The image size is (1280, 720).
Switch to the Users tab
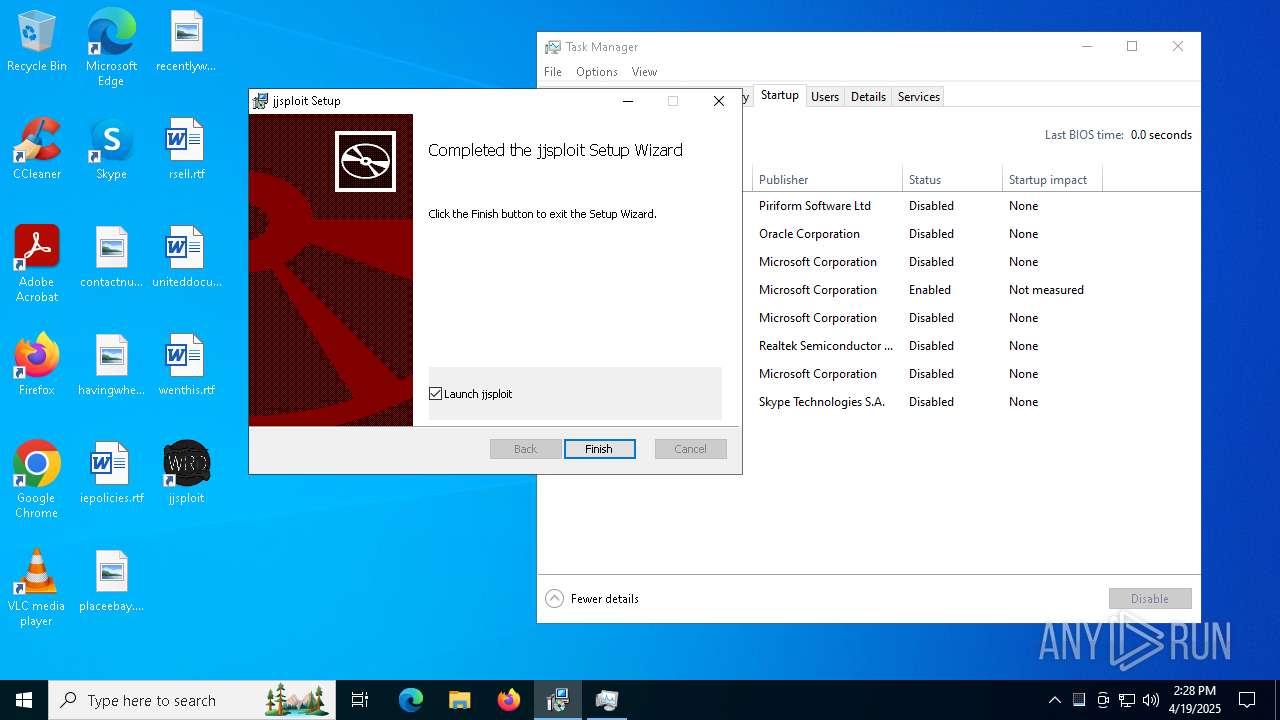pos(825,96)
